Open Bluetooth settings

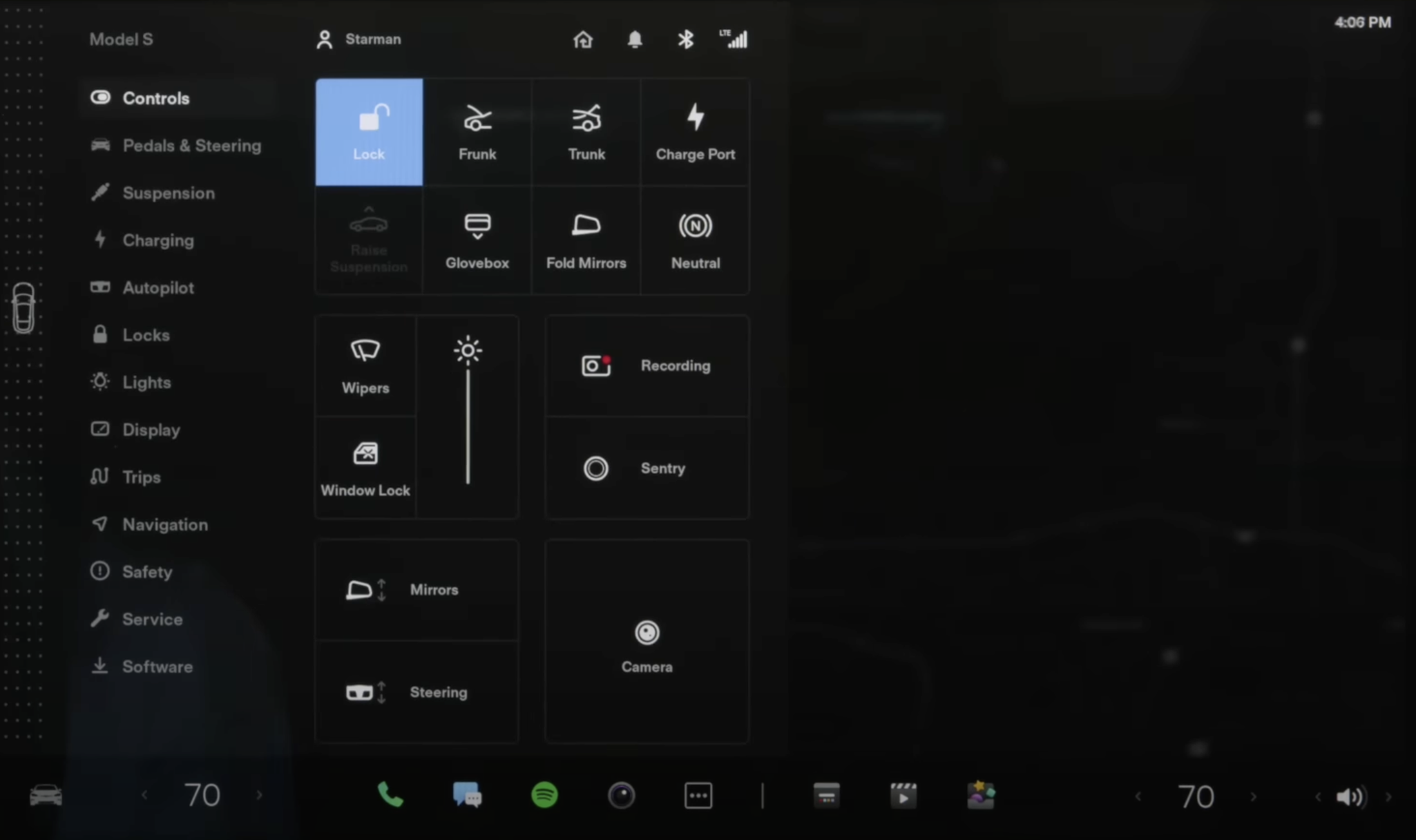tap(685, 39)
